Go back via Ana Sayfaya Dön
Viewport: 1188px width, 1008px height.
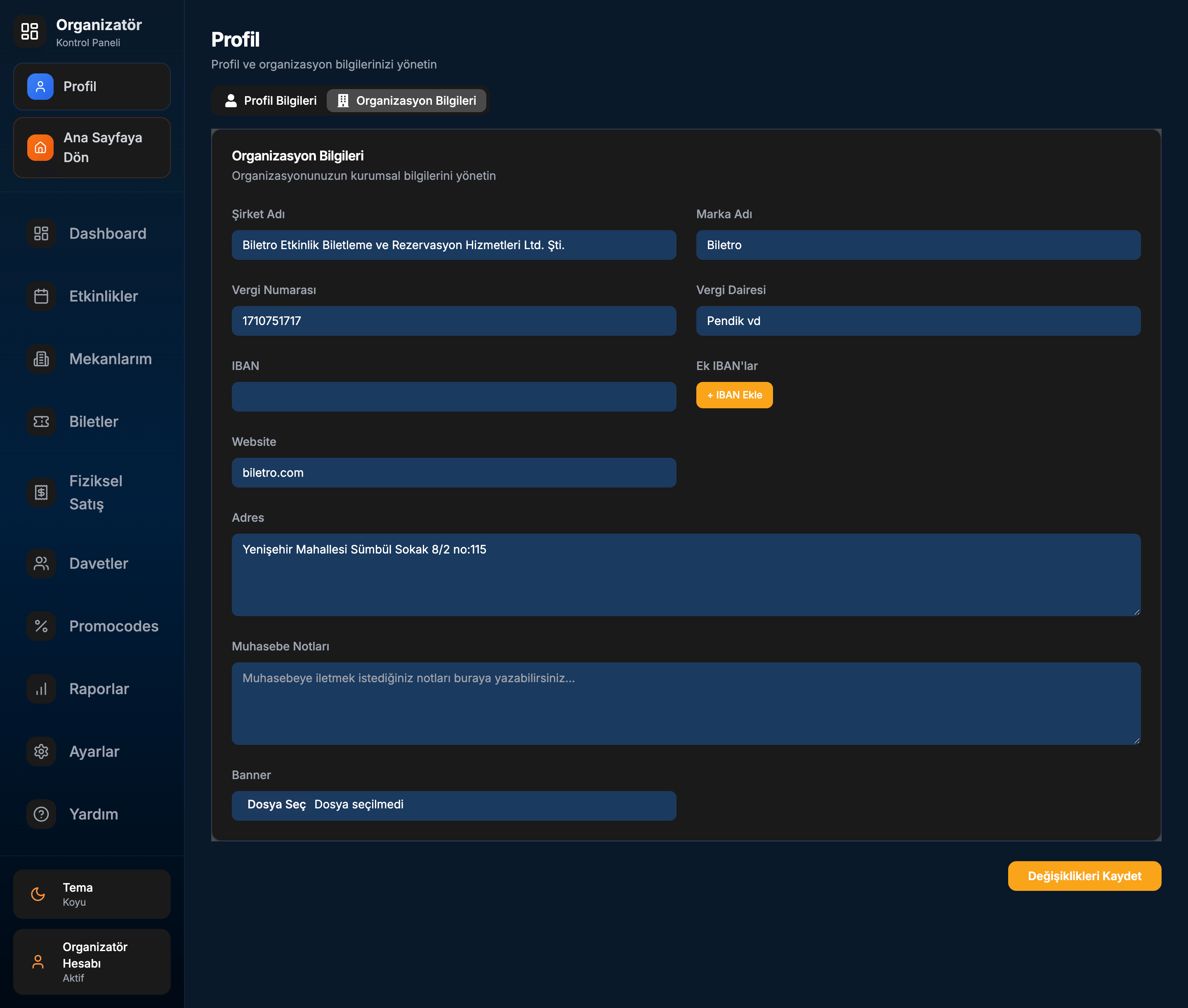(92, 147)
